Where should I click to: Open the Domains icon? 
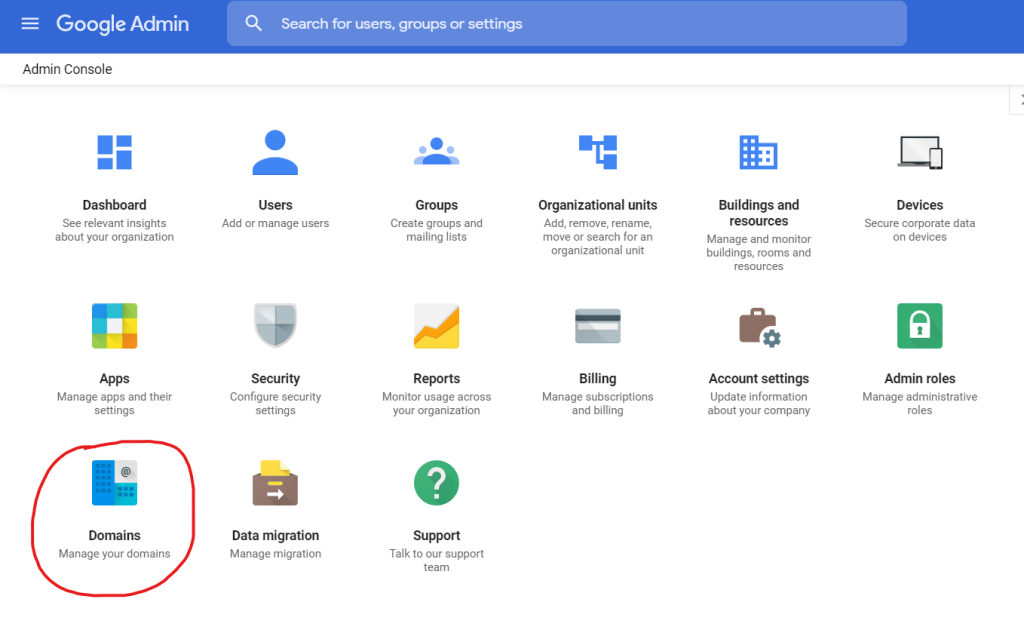[x=114, y=483]
